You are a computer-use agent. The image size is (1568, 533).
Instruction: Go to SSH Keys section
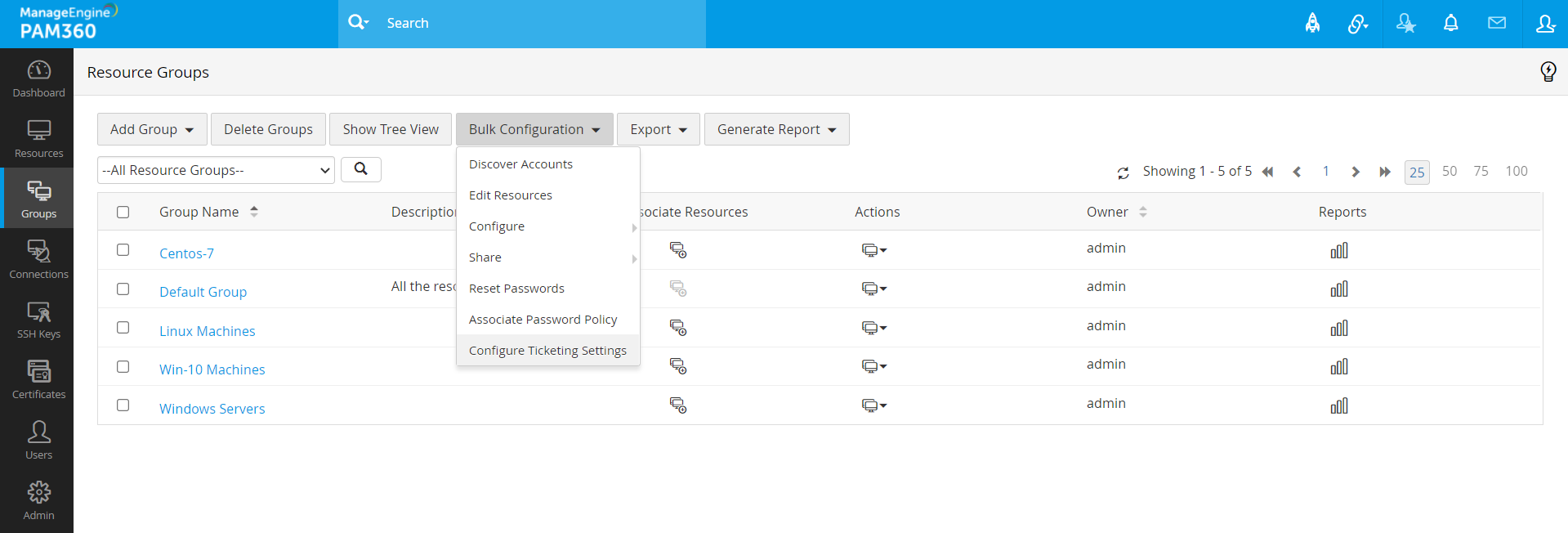point(38,320)
